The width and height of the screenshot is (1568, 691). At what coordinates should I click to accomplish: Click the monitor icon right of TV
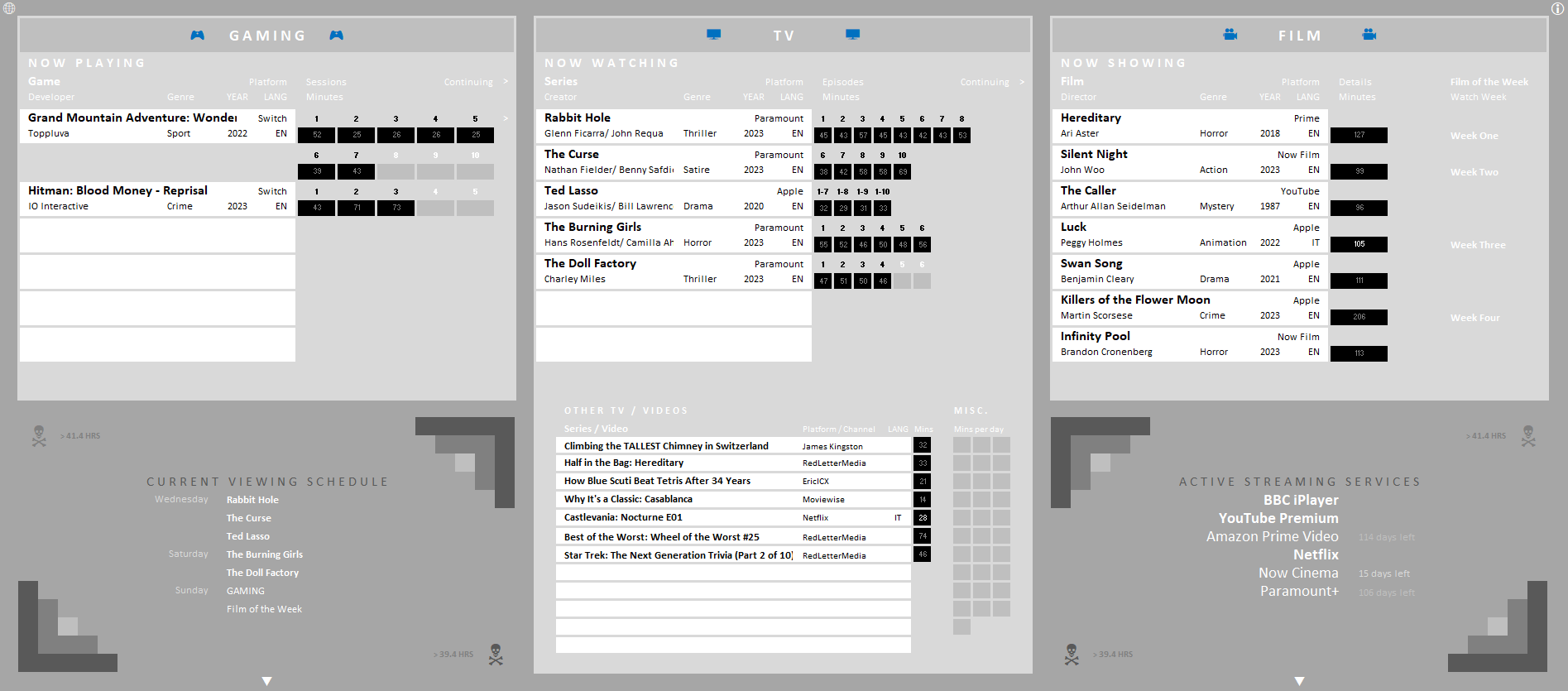click(x=852, y=35)
